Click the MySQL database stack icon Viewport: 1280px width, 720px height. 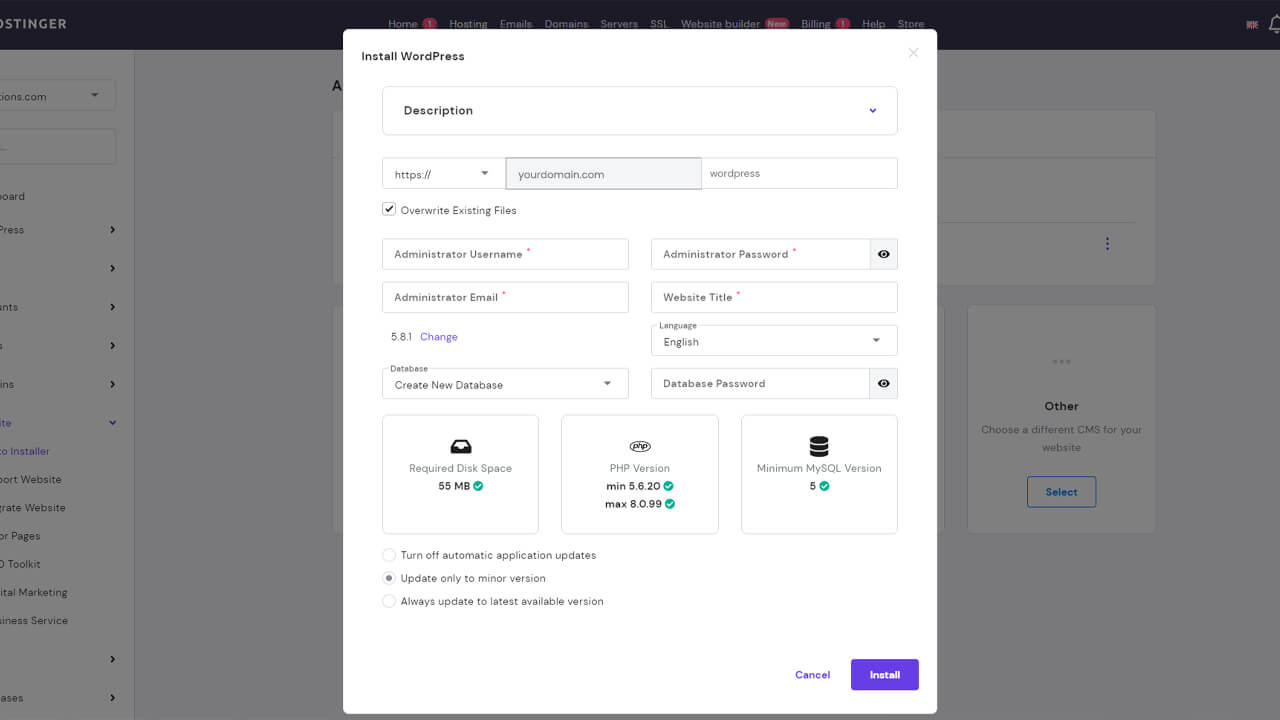pyautogui.click(x=819, y=446)
